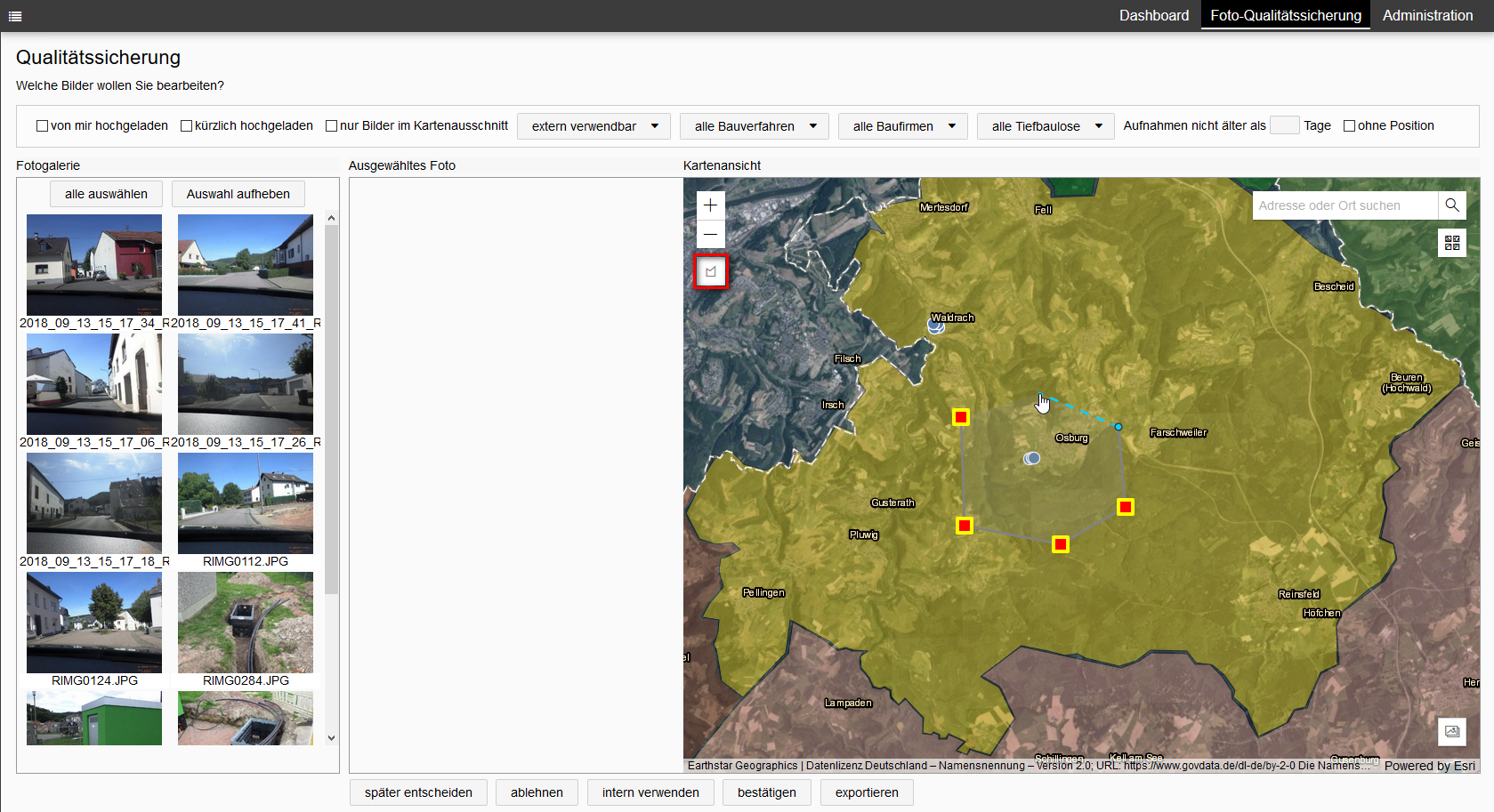Click 'alle auswählen' button

106,194
